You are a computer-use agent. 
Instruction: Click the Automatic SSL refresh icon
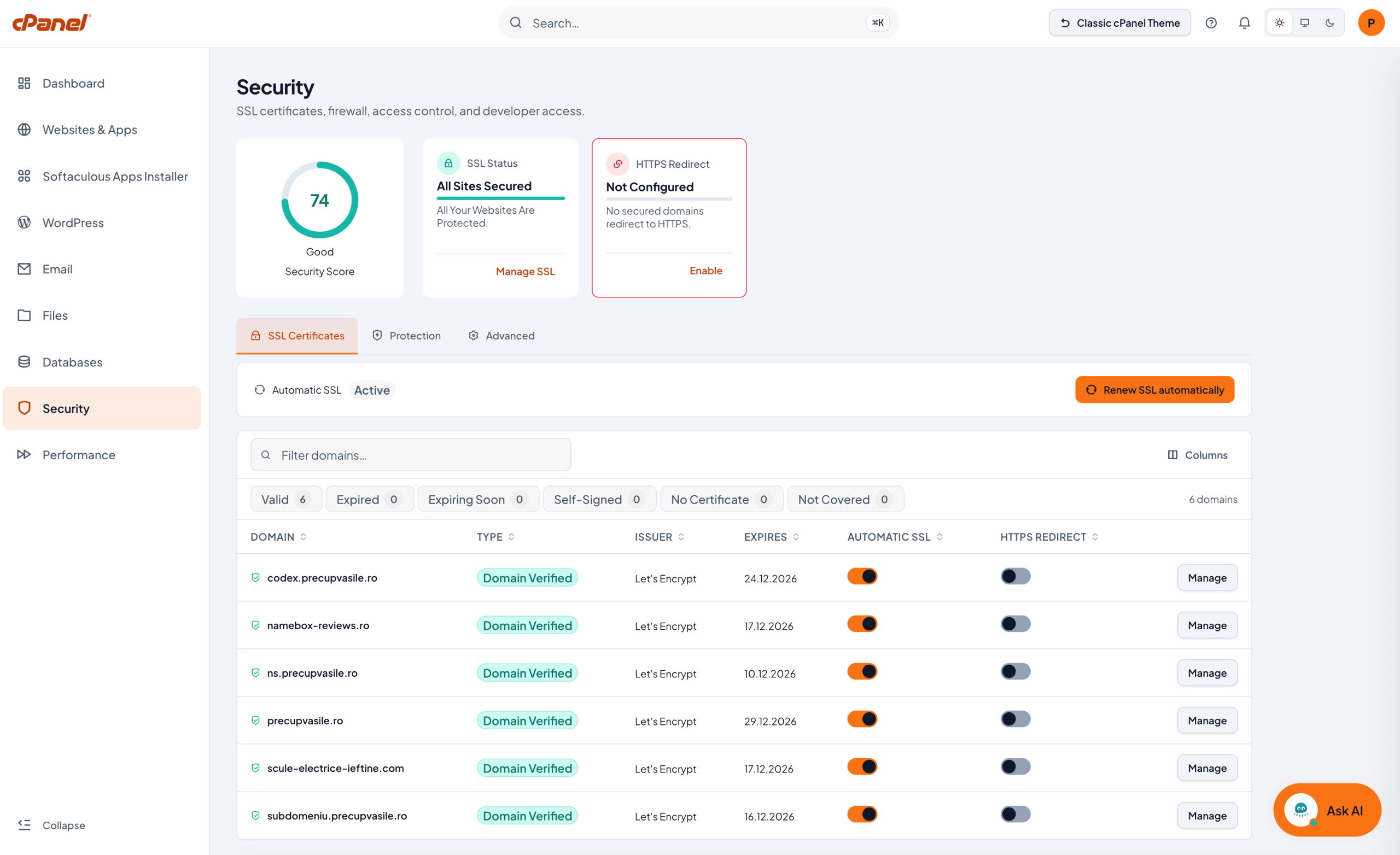(x=260, y=390)
